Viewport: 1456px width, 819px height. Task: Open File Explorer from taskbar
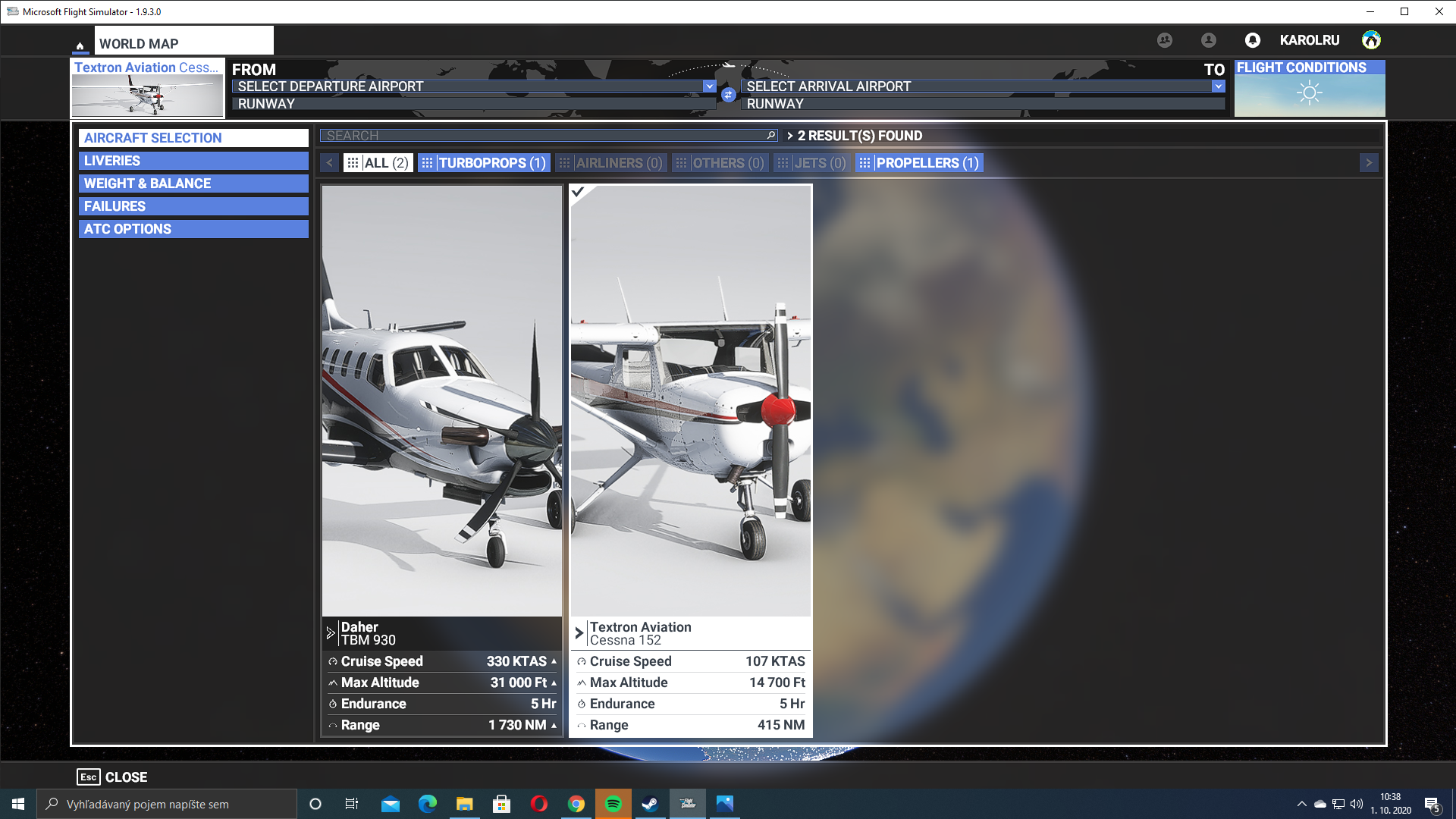click(x=465, y=804)
